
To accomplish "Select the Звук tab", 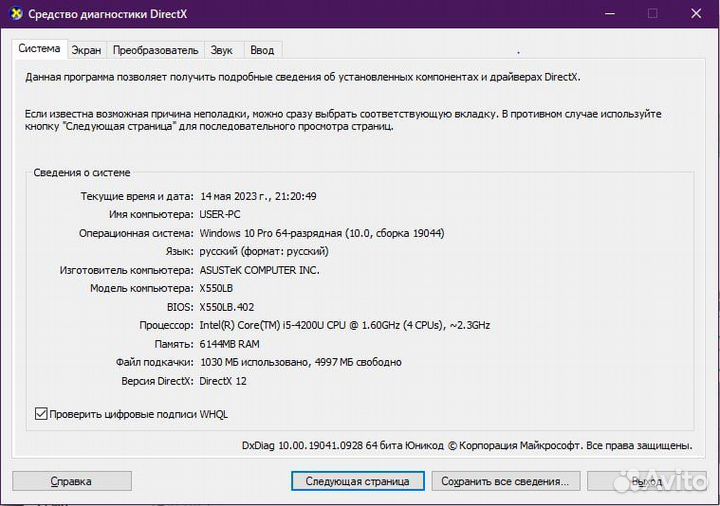I will pos(221,50).
